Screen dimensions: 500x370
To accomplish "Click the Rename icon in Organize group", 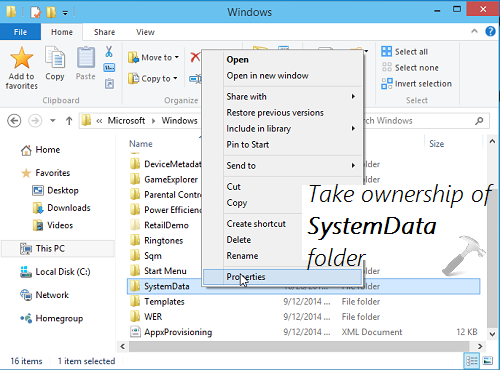I will 195,79.
